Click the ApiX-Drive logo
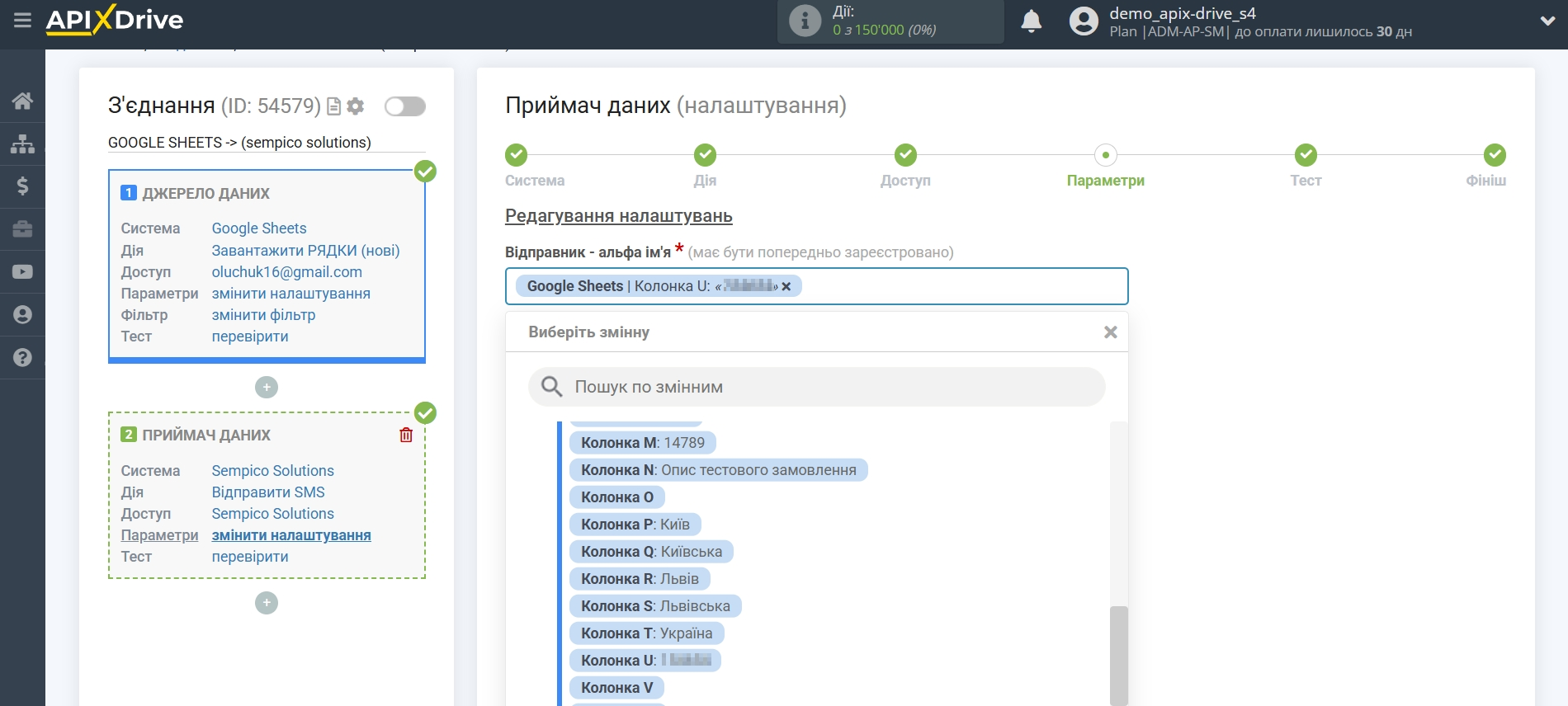This screenshot has height=706, width=1568. click(x=115, y=20)
